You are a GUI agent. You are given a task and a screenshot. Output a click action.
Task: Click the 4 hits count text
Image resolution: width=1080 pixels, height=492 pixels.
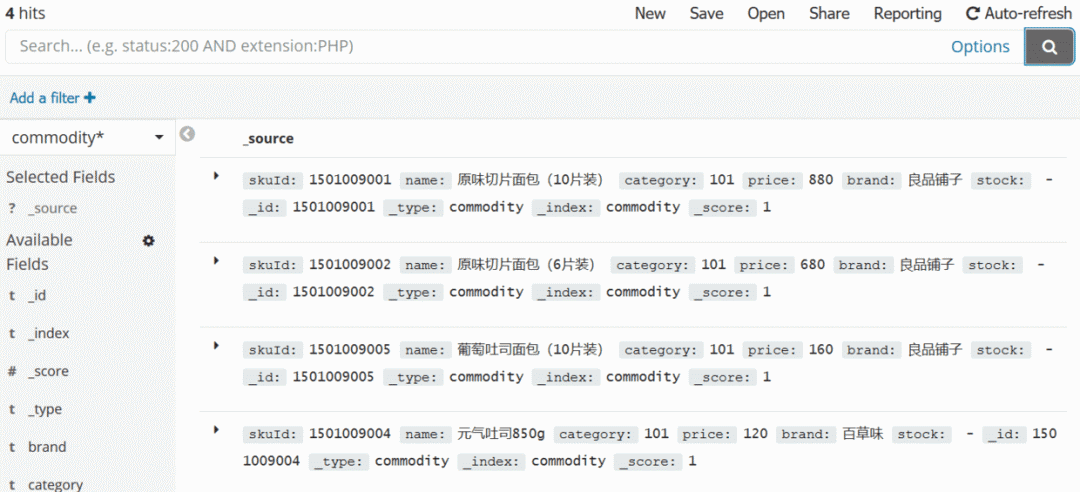click(25, 14)
